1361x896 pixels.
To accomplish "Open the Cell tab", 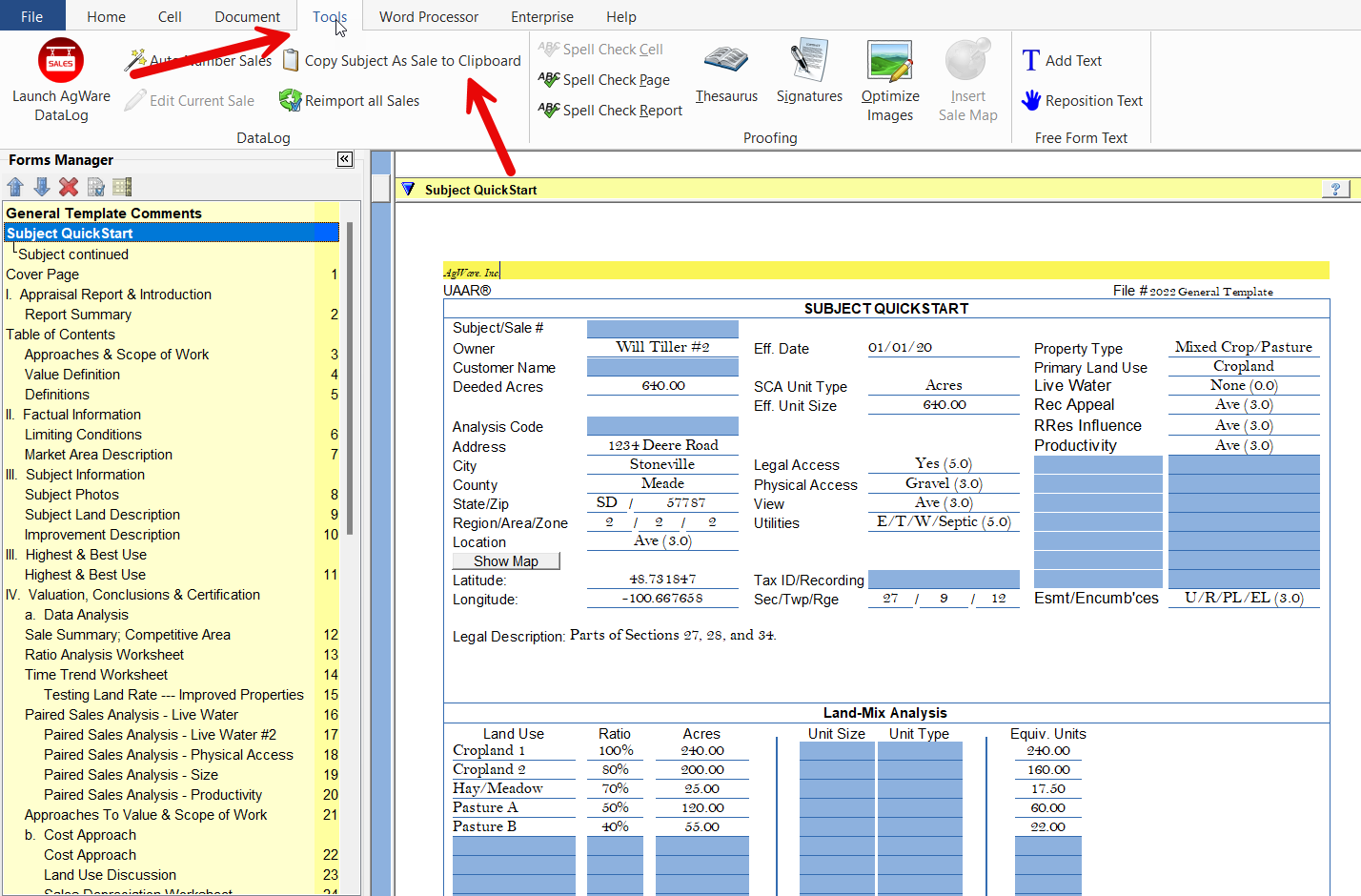I will point(170,16).
